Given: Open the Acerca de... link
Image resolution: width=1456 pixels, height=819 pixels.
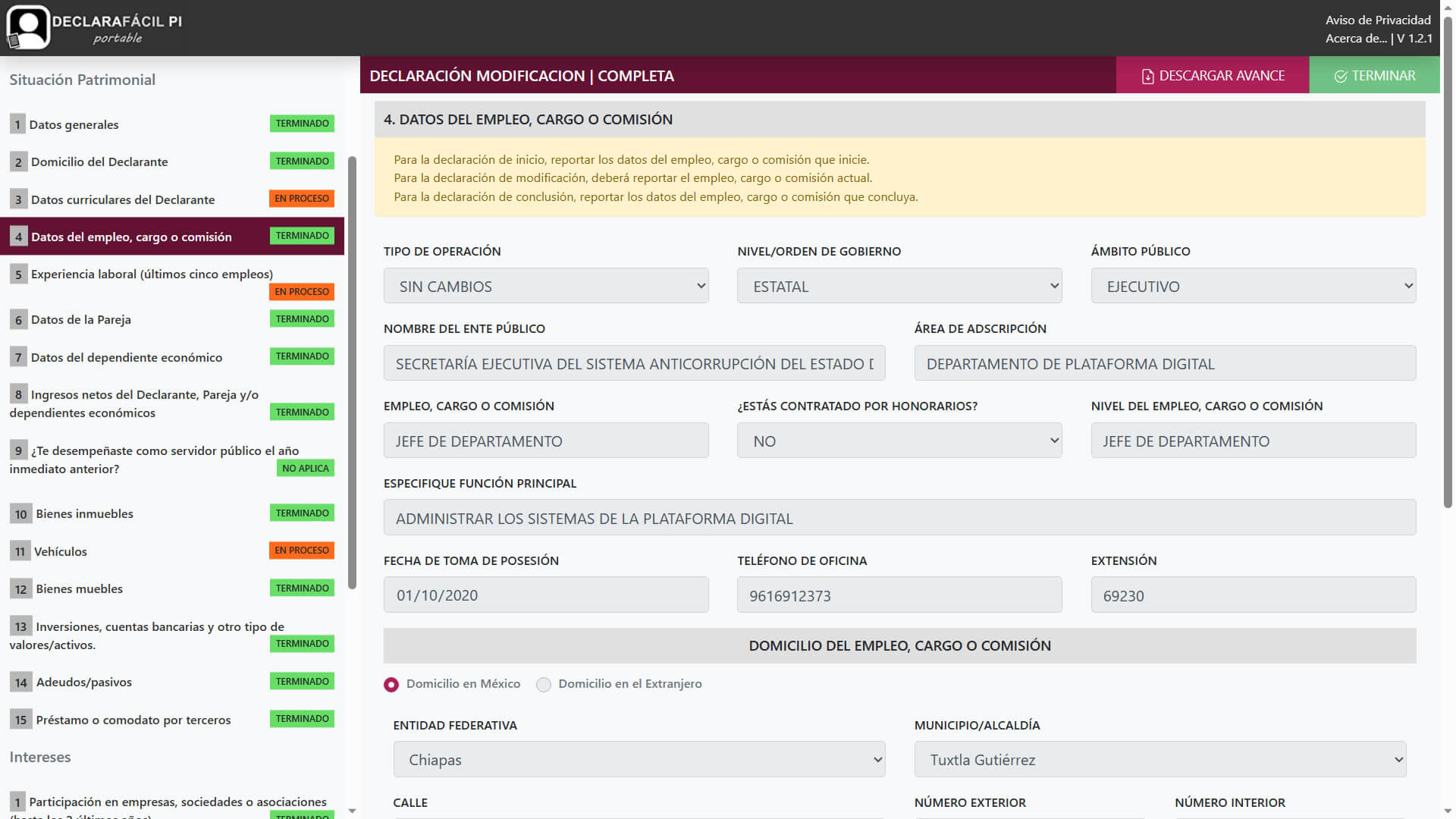Looking at the screenshot, I should coord(1356,38).
